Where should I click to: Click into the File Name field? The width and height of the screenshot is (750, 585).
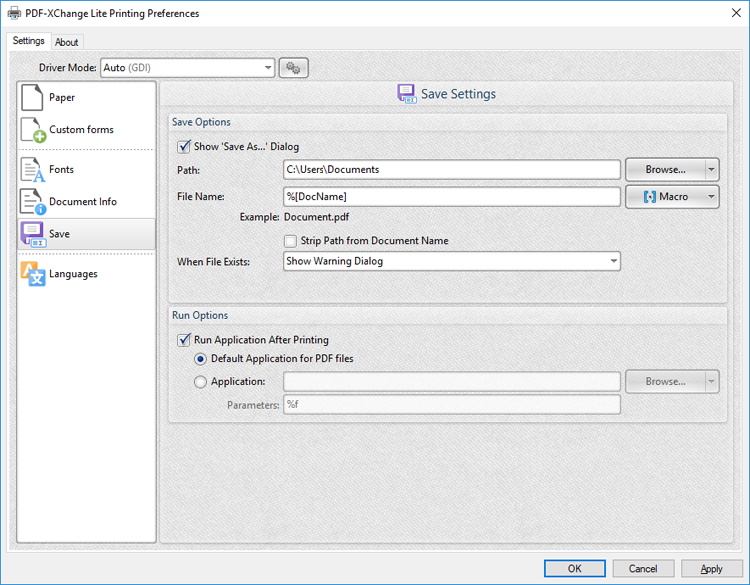point(451,197)
